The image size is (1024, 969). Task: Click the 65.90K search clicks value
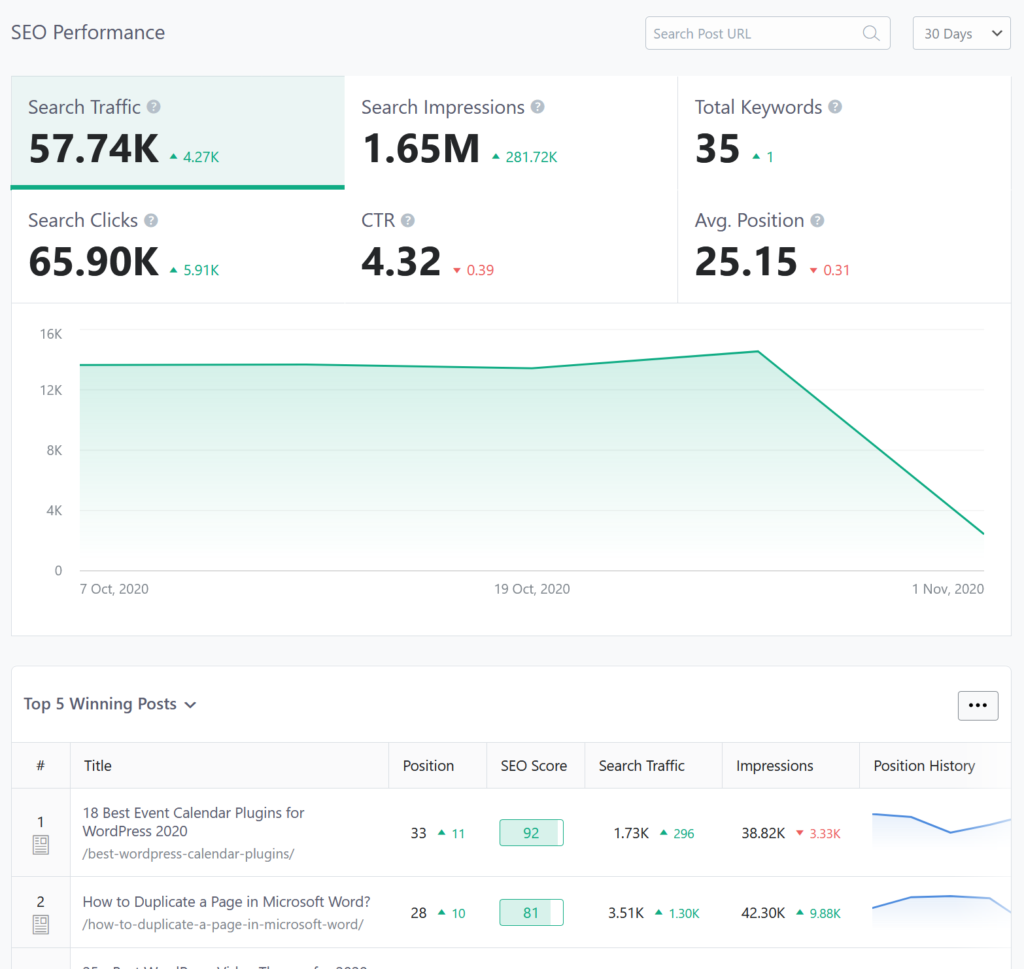click(x=93, y=262)
